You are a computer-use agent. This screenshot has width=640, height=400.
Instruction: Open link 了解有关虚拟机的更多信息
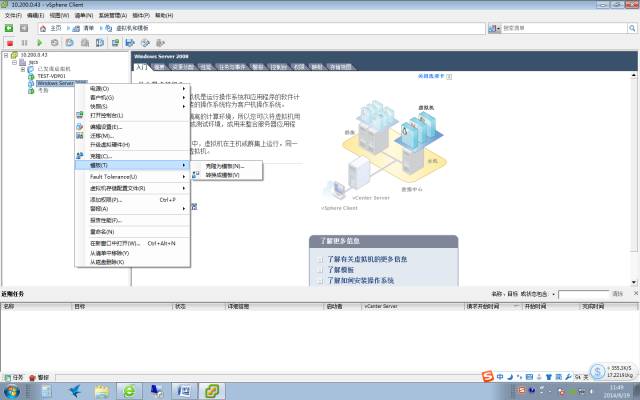click(367, 259)
